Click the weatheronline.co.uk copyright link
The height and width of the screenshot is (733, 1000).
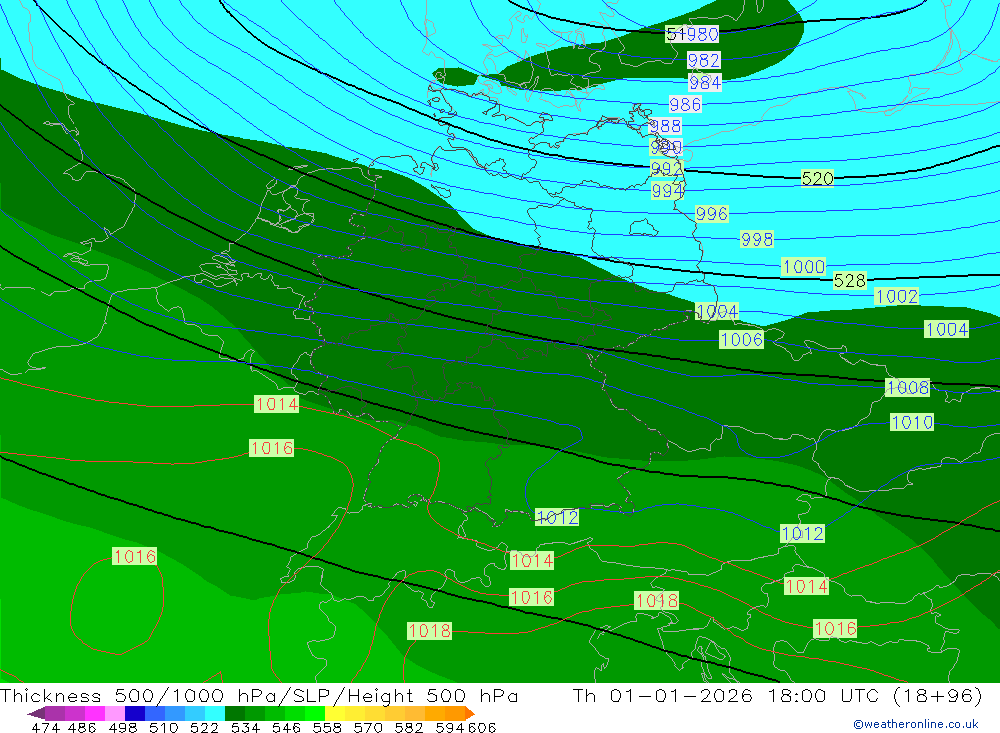[915, 724]
